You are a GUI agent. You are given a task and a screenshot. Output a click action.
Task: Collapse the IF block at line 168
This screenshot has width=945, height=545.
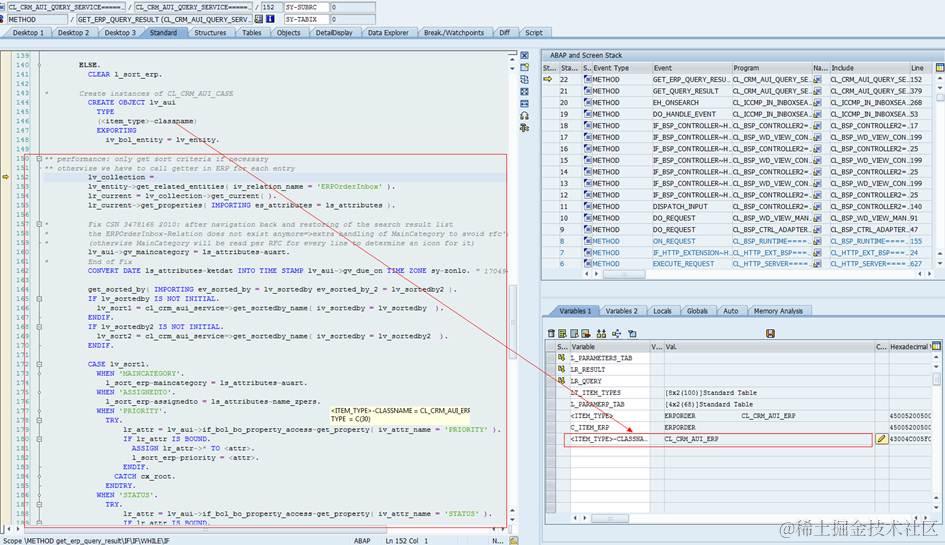pos(39,327)
